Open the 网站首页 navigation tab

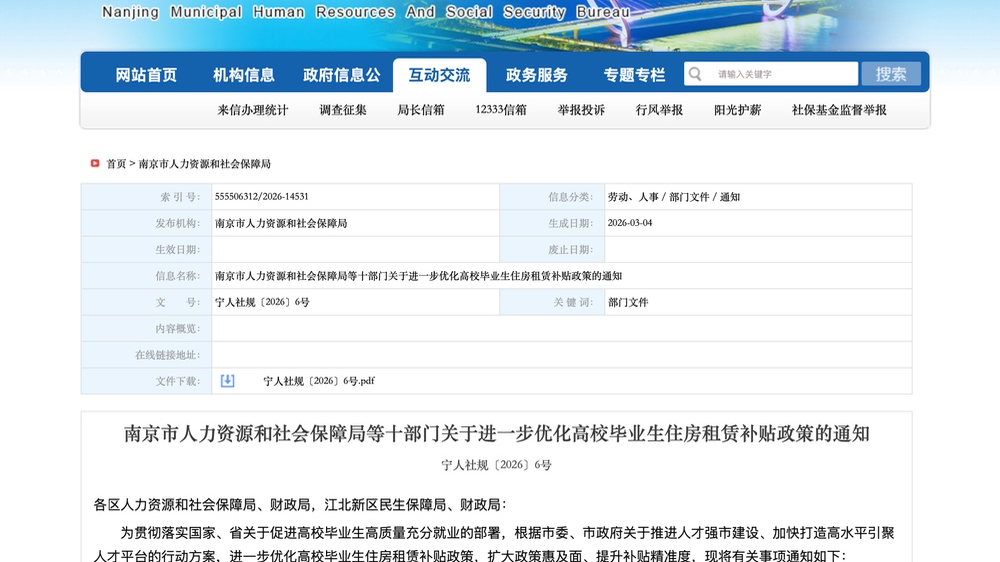click(146, 75)
